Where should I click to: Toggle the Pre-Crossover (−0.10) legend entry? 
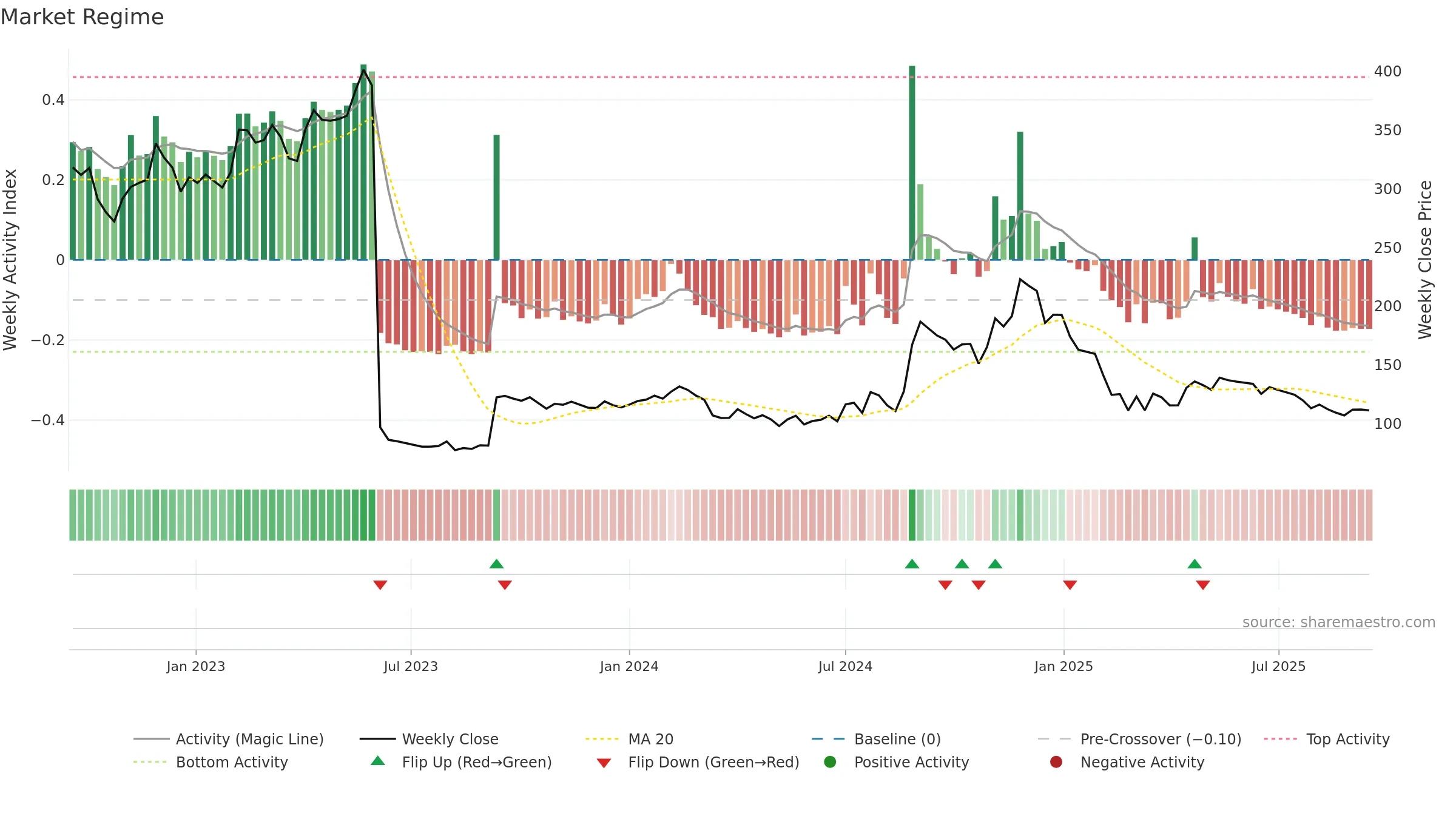pyautogui.click(x=1139, y=739)
